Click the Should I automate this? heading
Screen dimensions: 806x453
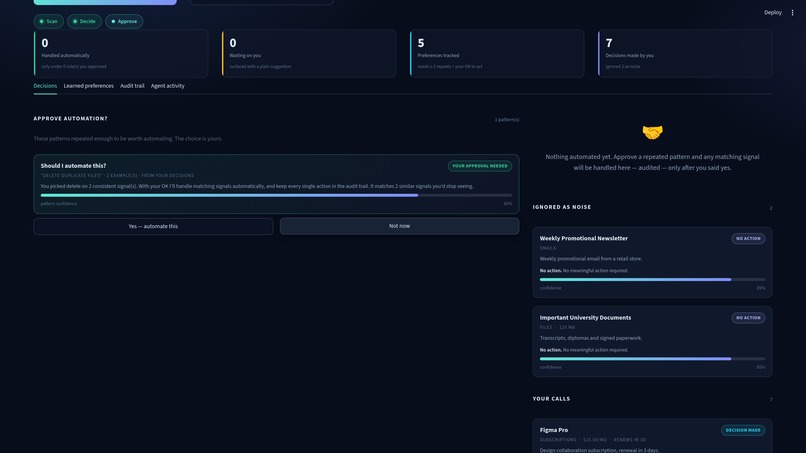coord(74,166)
